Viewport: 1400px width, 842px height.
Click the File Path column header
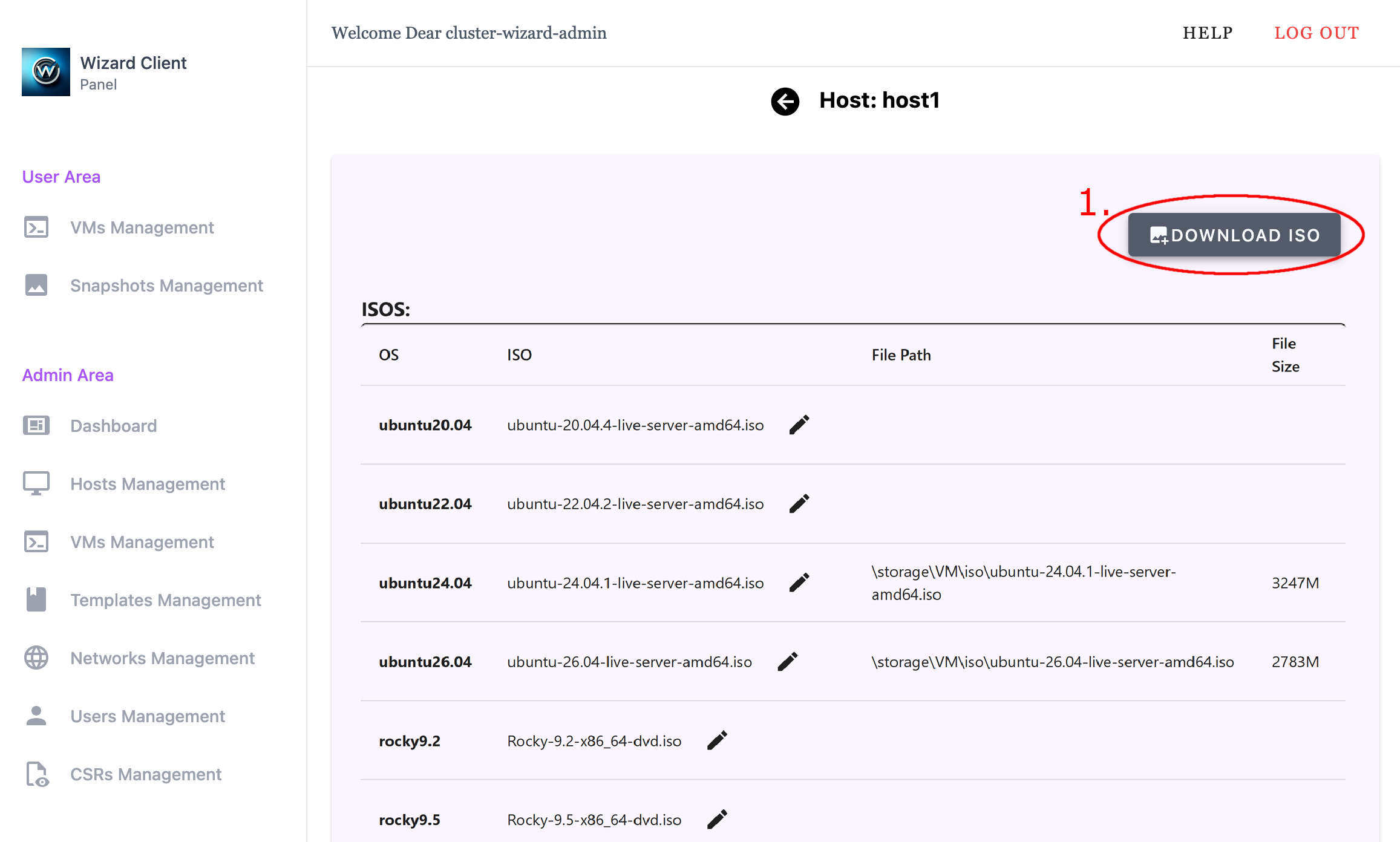coord(901,355)
